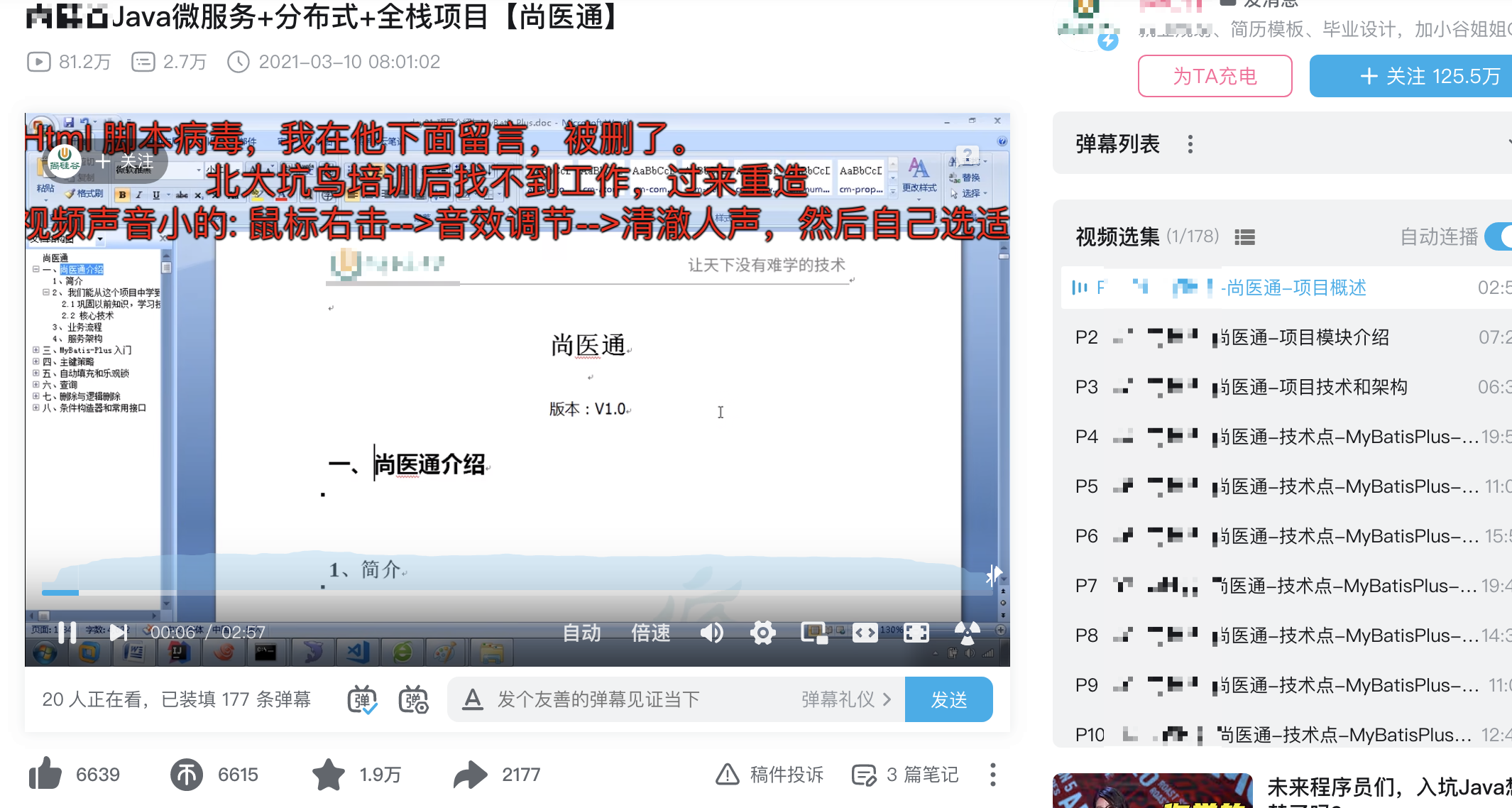The image size is (1512, 808).
Task: Open the recommended video thumbnail below playlist
Action: click(x=1152, y=790)
